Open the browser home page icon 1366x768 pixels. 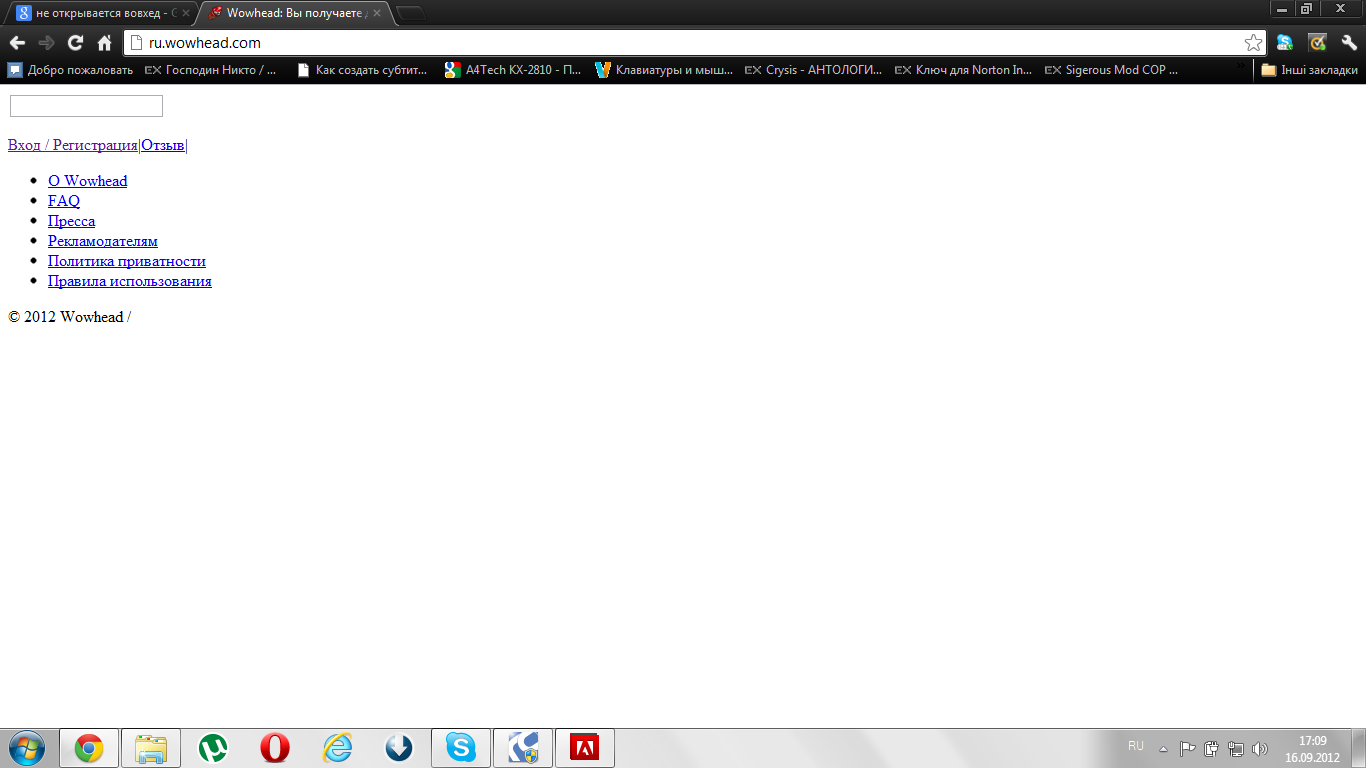104,42
